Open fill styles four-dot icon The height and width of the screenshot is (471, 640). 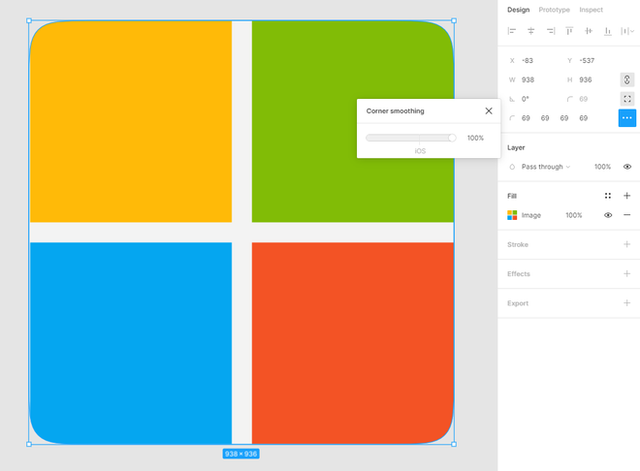pyautogui.click(x=608, y=196)
